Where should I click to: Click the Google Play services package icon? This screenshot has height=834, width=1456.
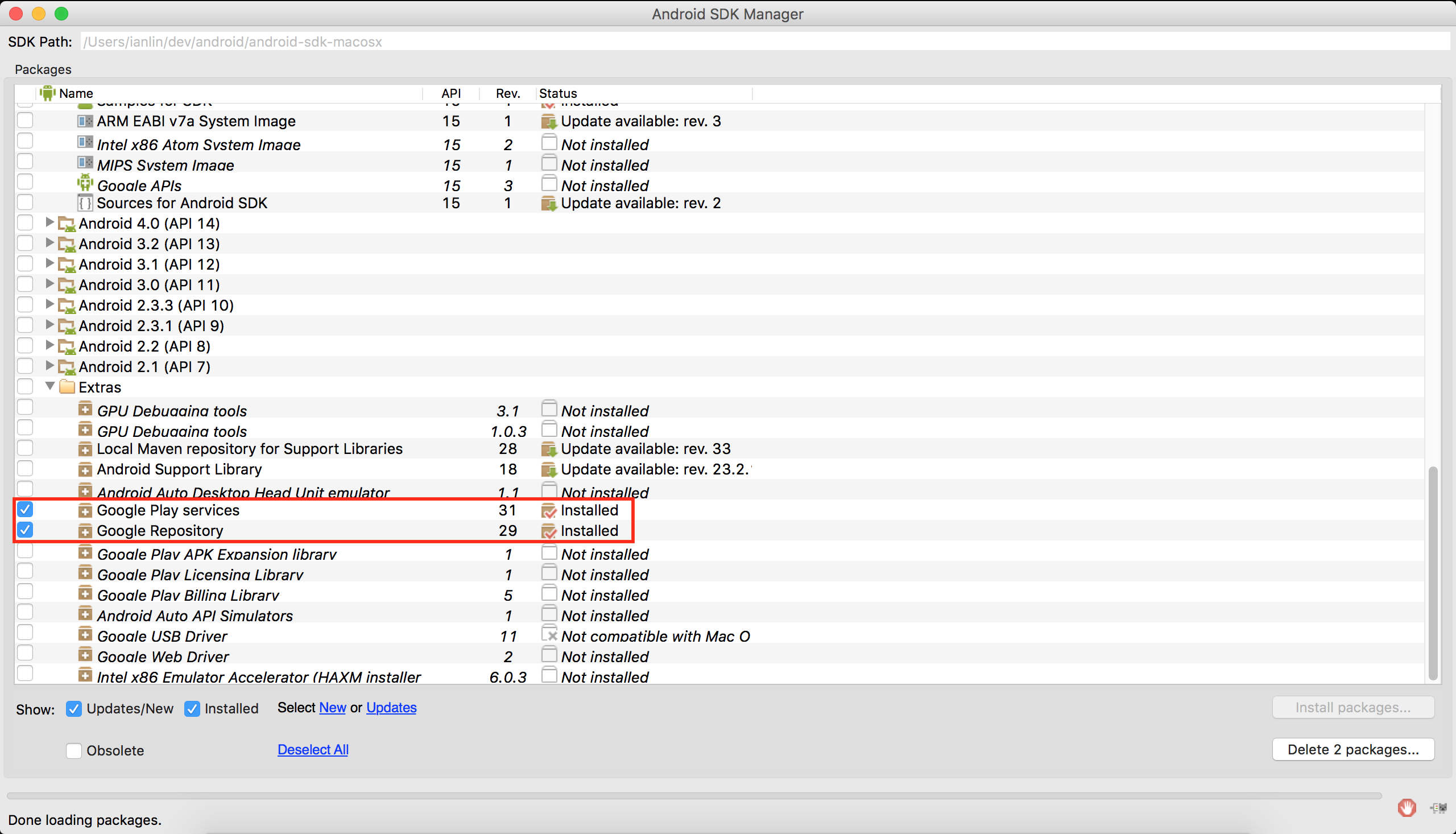click(85, 510)
